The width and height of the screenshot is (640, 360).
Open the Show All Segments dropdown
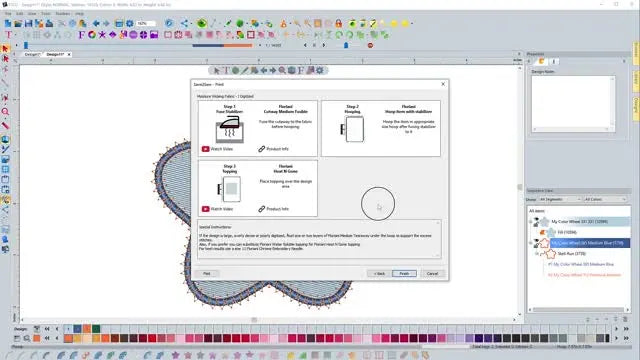[x=560, y=199]
